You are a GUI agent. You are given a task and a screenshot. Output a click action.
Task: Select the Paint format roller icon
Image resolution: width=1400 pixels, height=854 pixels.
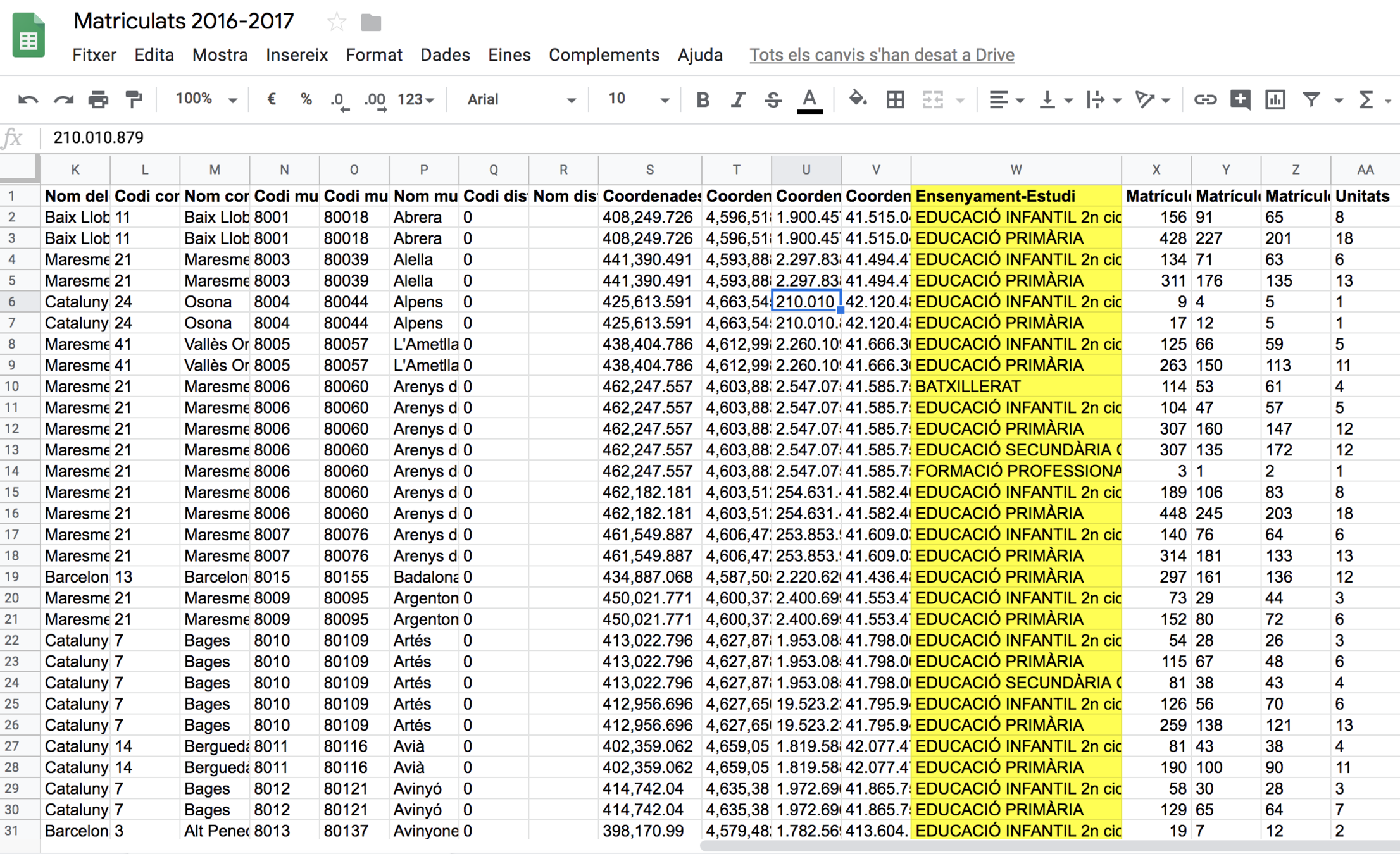(x=134, y=99)
